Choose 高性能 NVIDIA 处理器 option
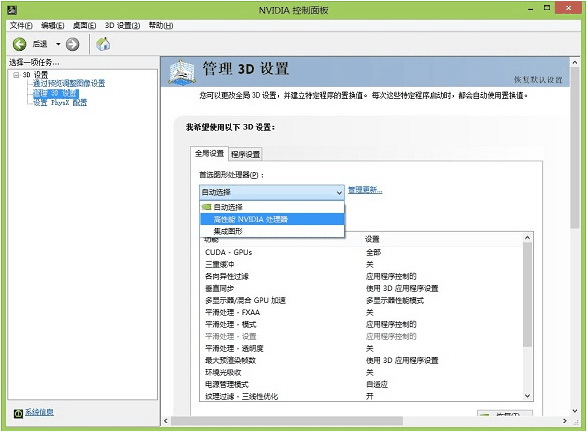This screenshot has height=432, width=587. coord(272,219)
